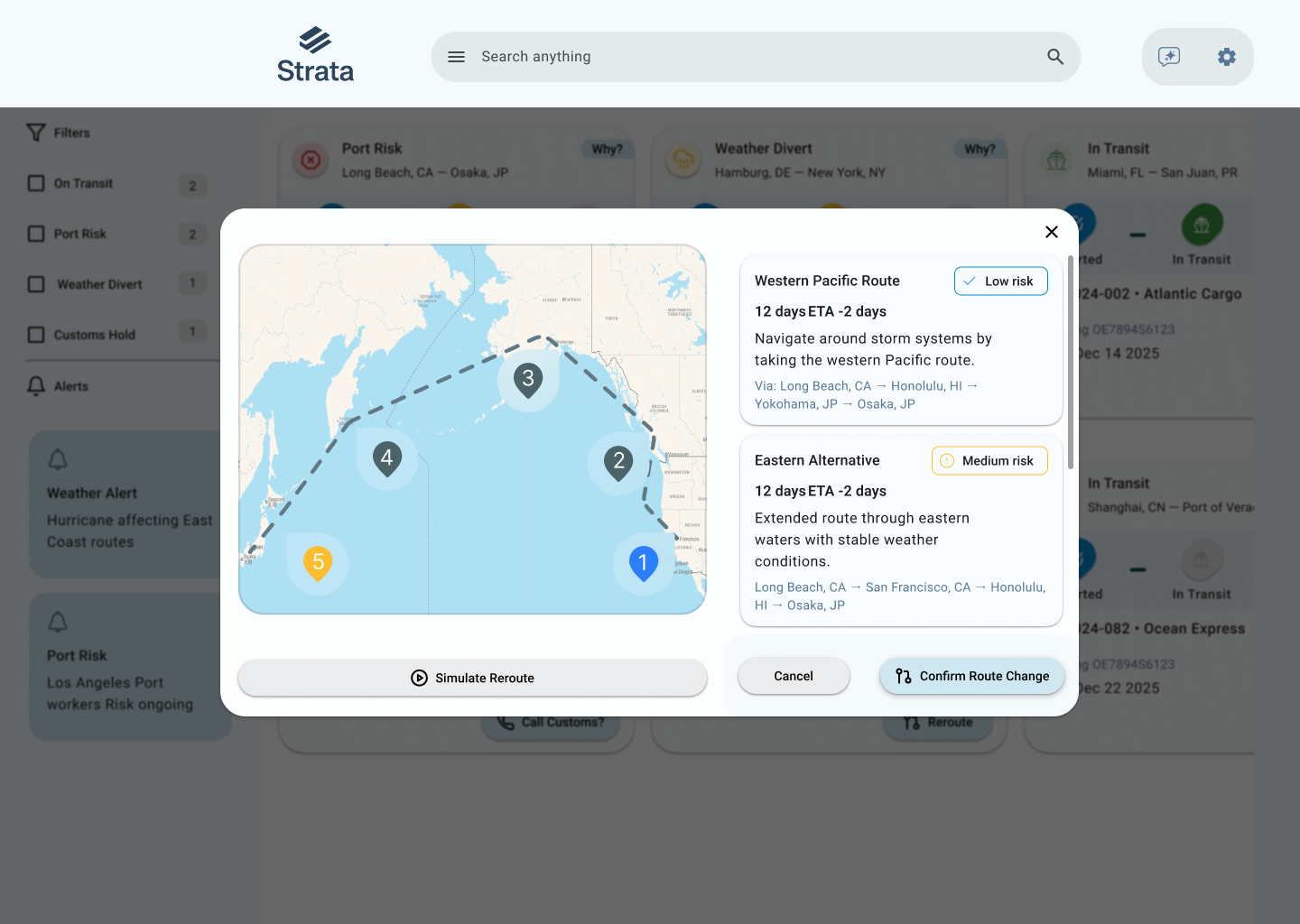Click Why? on Weather Divert card

pos(980,149)
